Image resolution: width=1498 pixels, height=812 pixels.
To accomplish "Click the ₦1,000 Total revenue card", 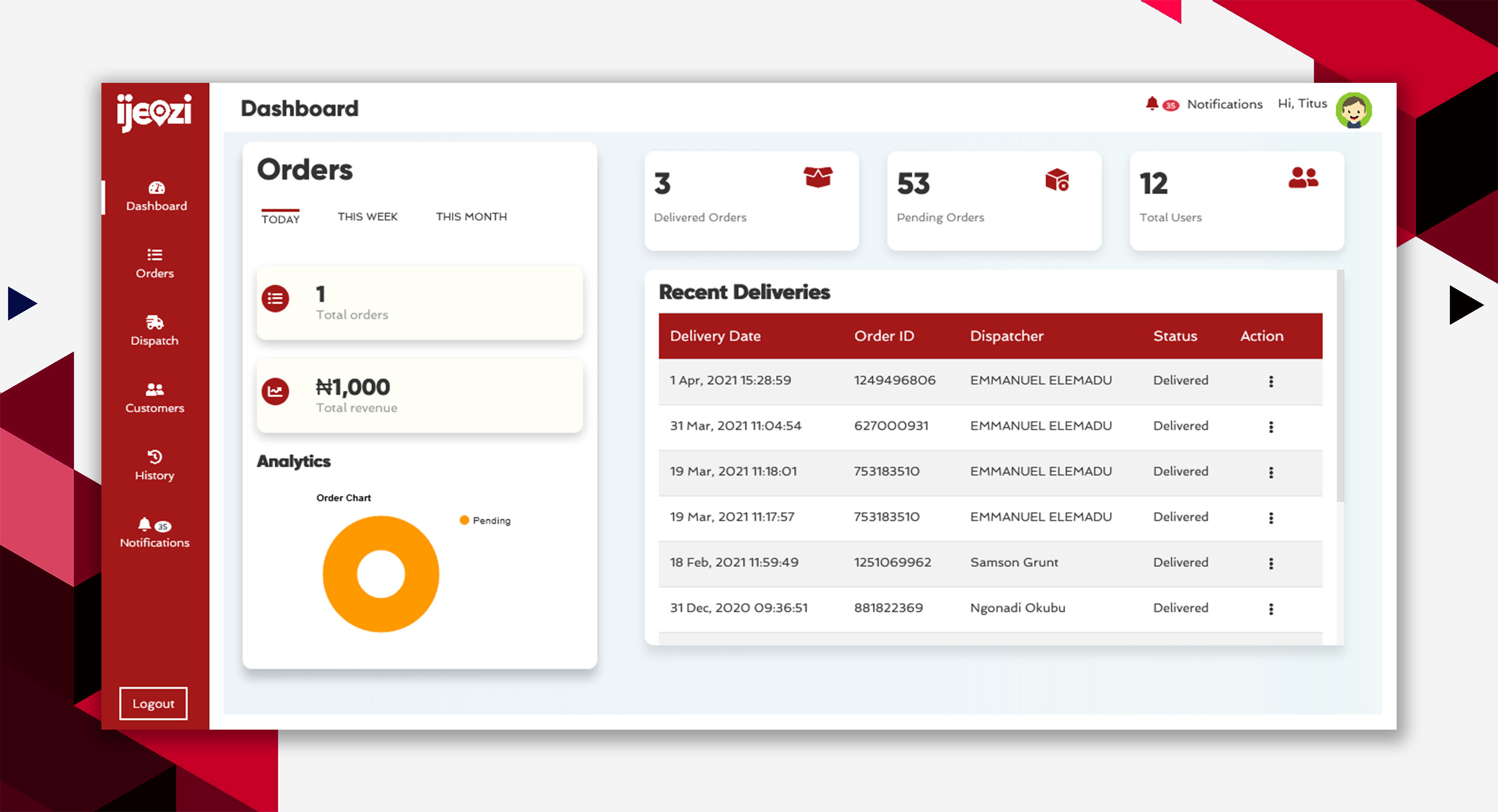I will [420, 396].
